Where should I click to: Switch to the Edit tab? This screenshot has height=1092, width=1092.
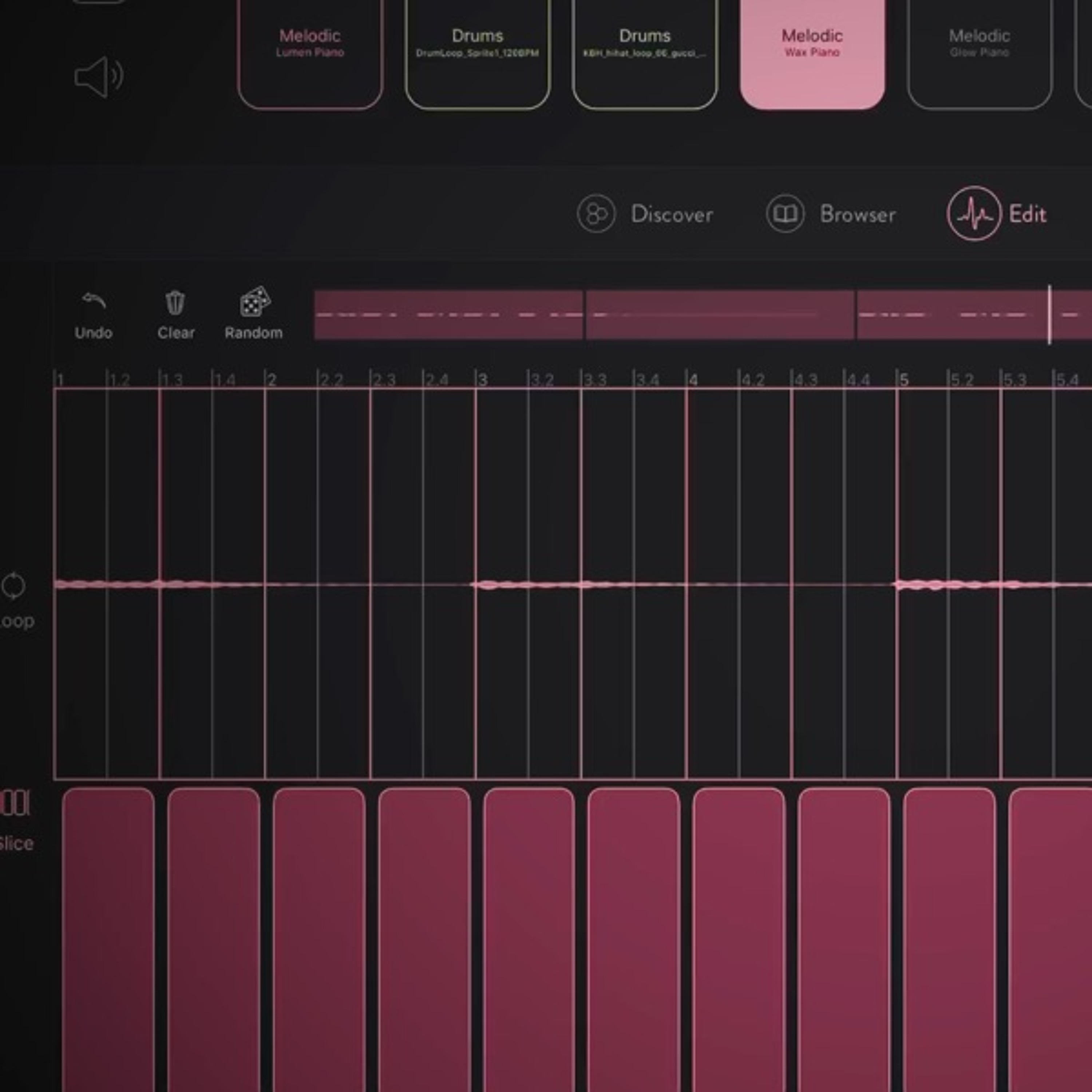pyautogui.click(x=997, y=214)
